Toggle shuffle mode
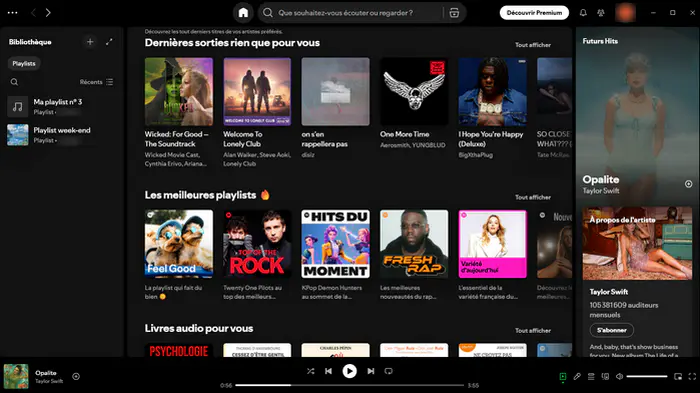Image resolution: width=700 pixels, height=393 pixels. 311,371
